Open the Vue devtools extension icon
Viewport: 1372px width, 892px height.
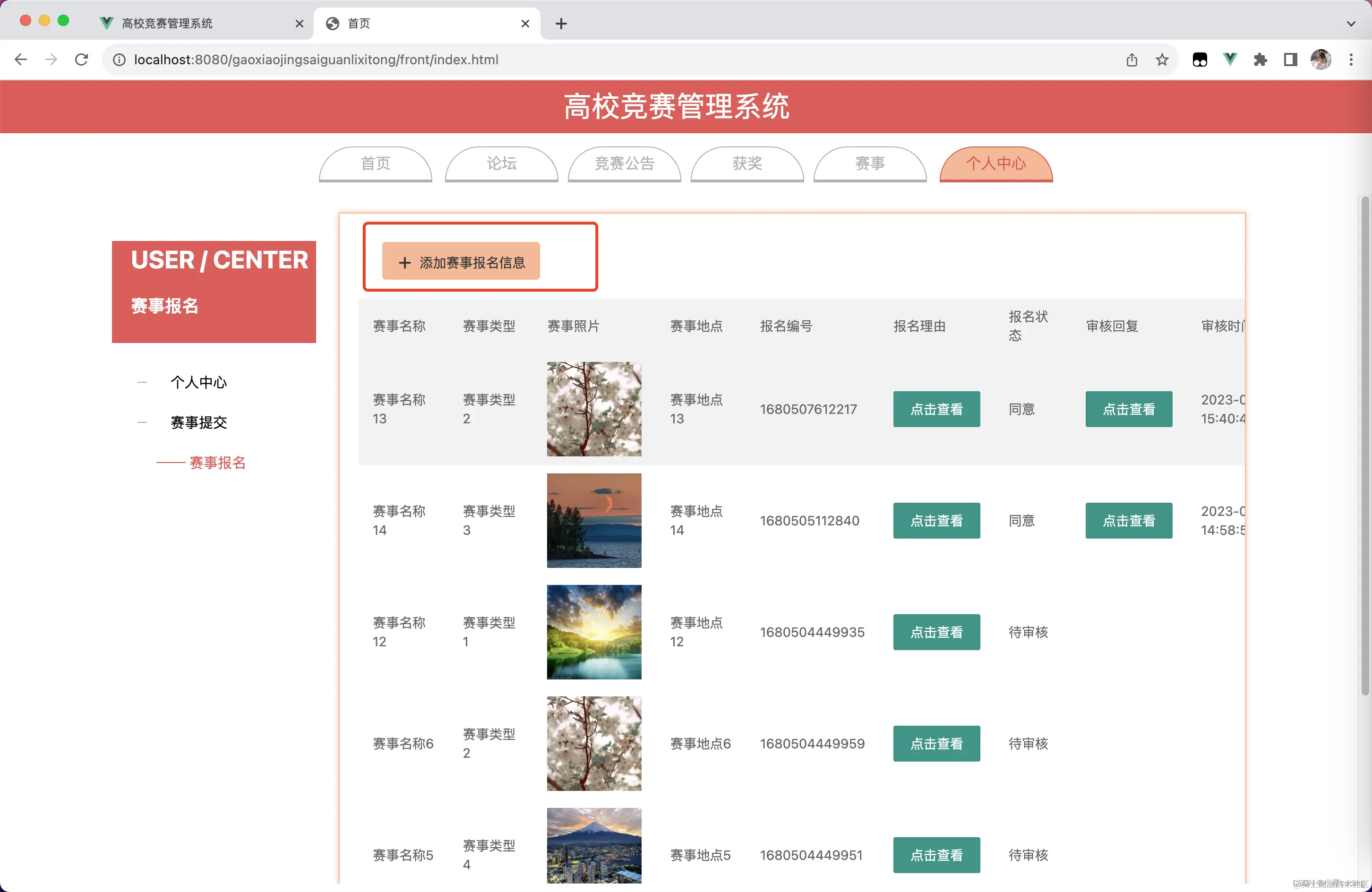click(x=1230, y=60)
